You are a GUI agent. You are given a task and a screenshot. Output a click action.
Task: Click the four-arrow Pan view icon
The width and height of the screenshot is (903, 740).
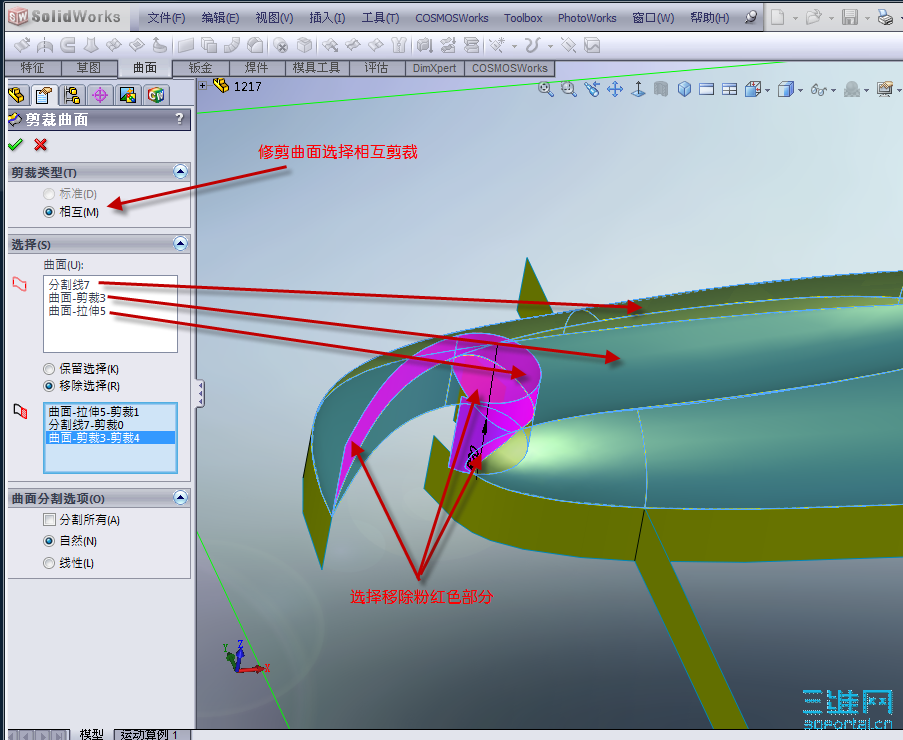[x=615, y=89]
